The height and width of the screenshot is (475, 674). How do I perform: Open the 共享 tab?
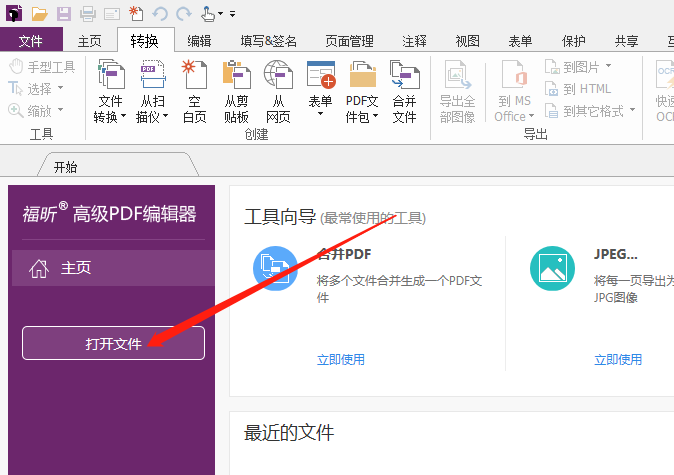pos(627,41)
